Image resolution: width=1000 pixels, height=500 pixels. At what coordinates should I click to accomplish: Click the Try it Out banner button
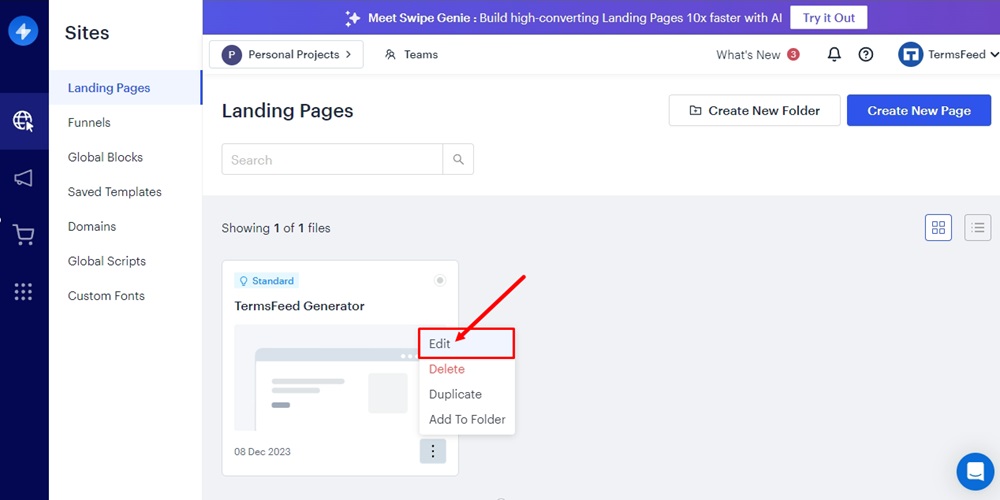828,18
